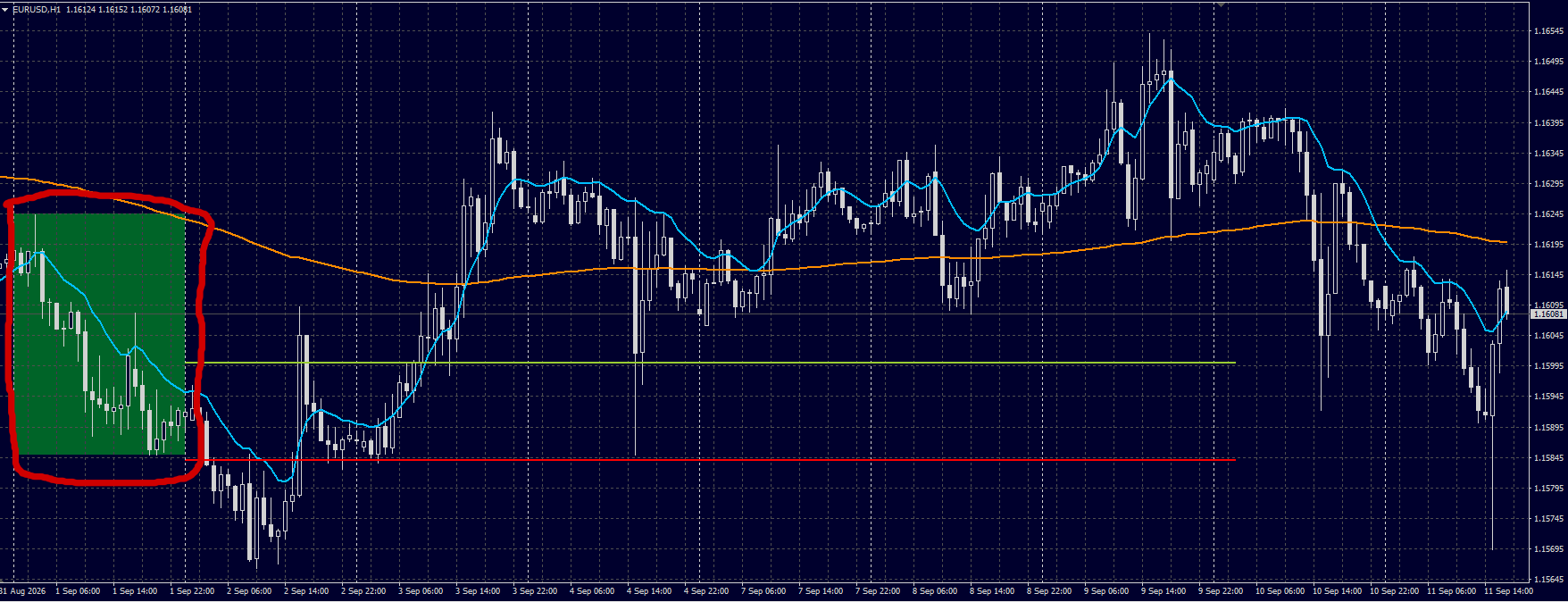Click the 1.16145 price scale label
Screen dimensions: 1568x602
coord(1548,275)
